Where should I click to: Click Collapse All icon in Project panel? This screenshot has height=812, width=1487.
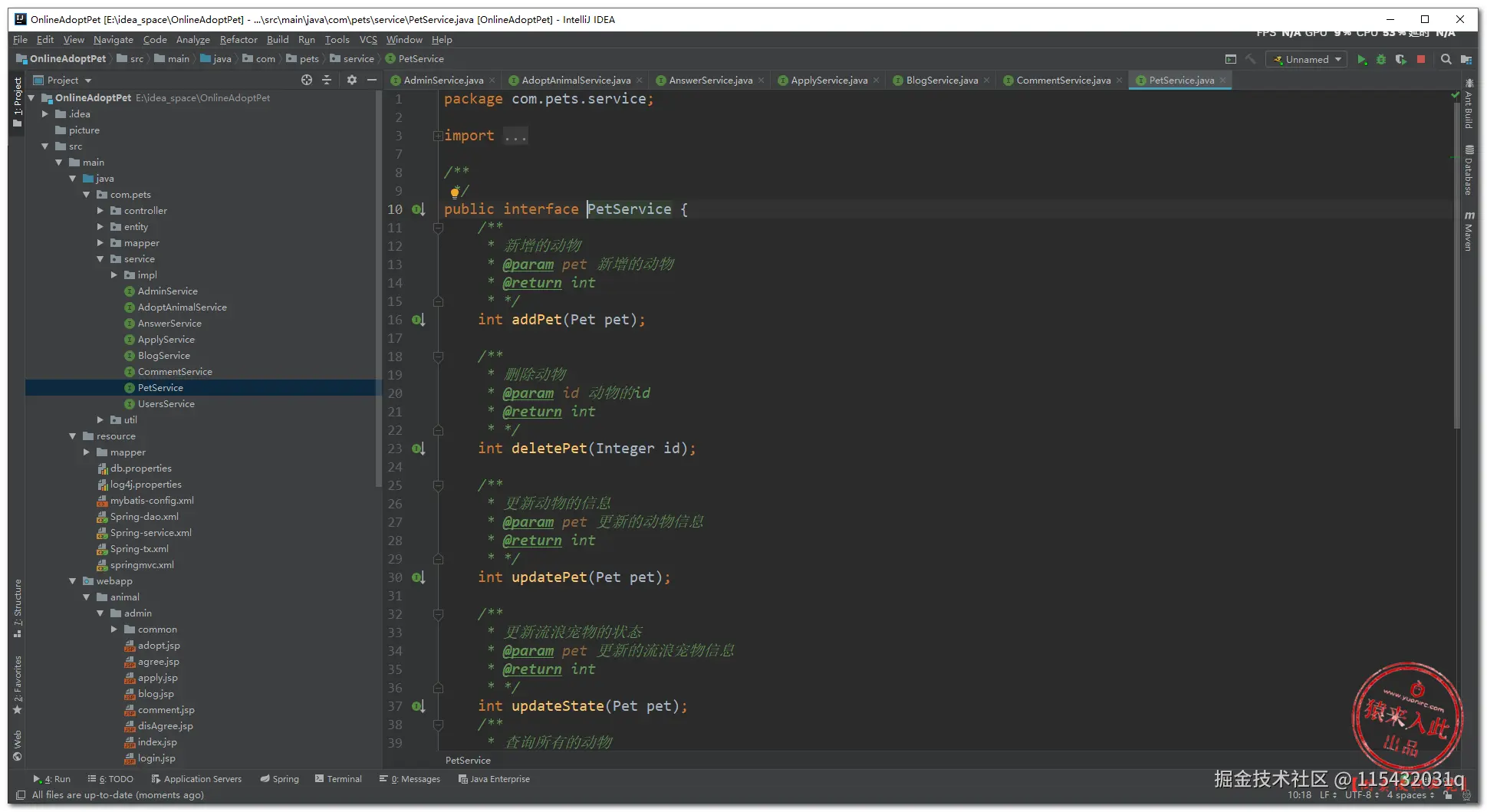point(327,80)
